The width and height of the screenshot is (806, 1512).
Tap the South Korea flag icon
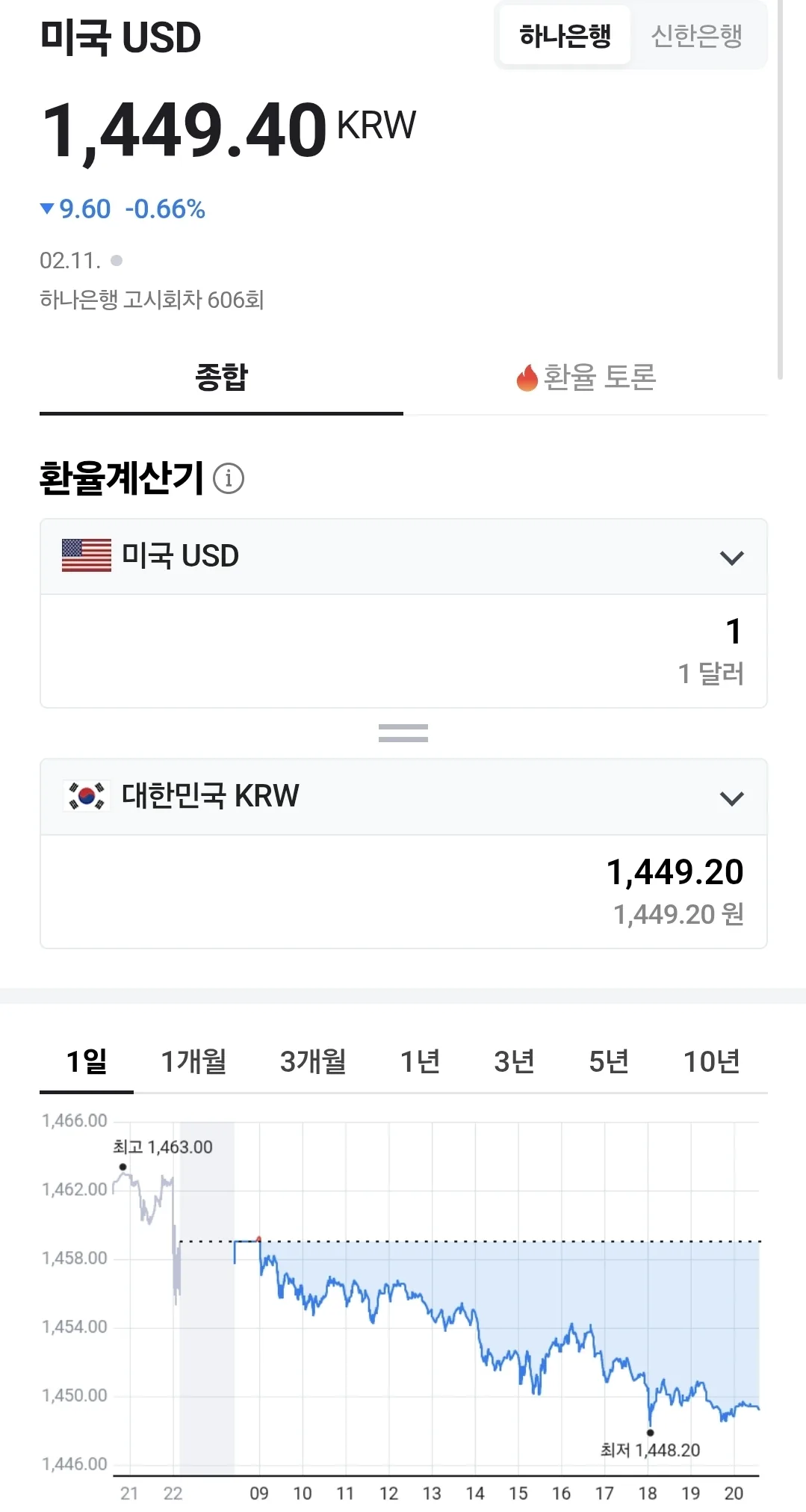point(87,796)
